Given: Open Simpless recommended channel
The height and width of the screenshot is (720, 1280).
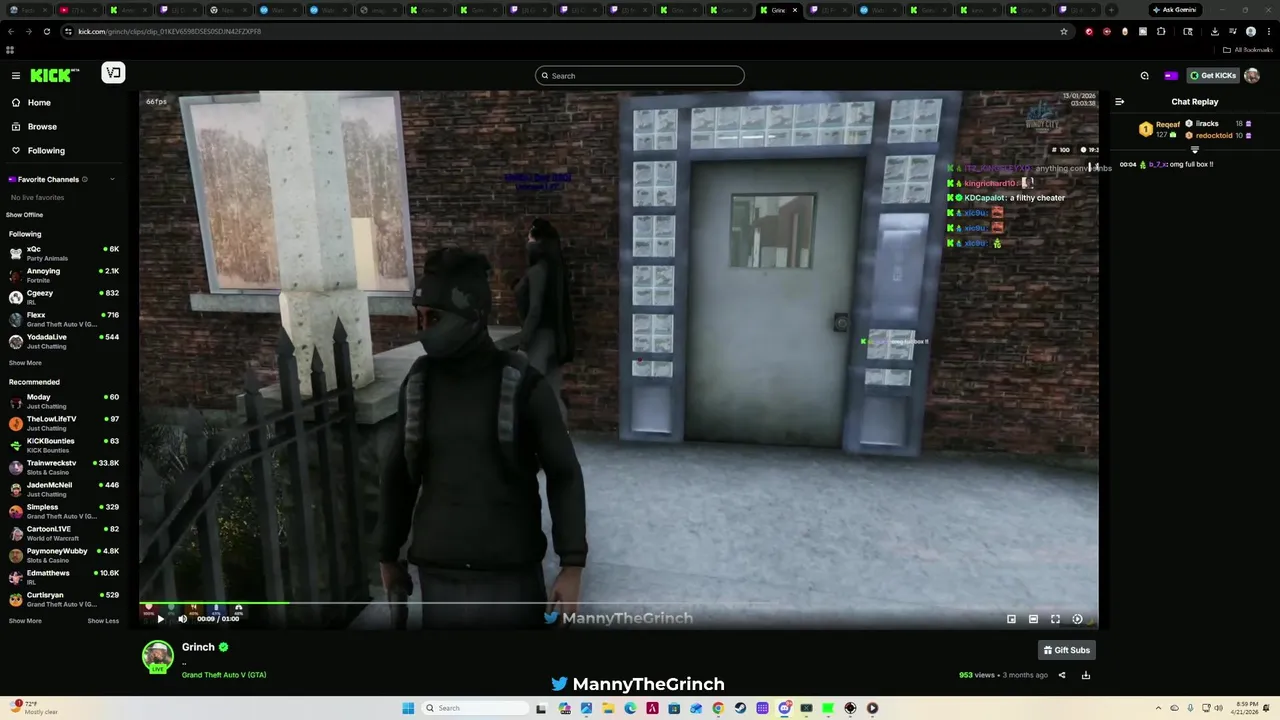Looking at the screenshot, I should [x=64, y=511].
